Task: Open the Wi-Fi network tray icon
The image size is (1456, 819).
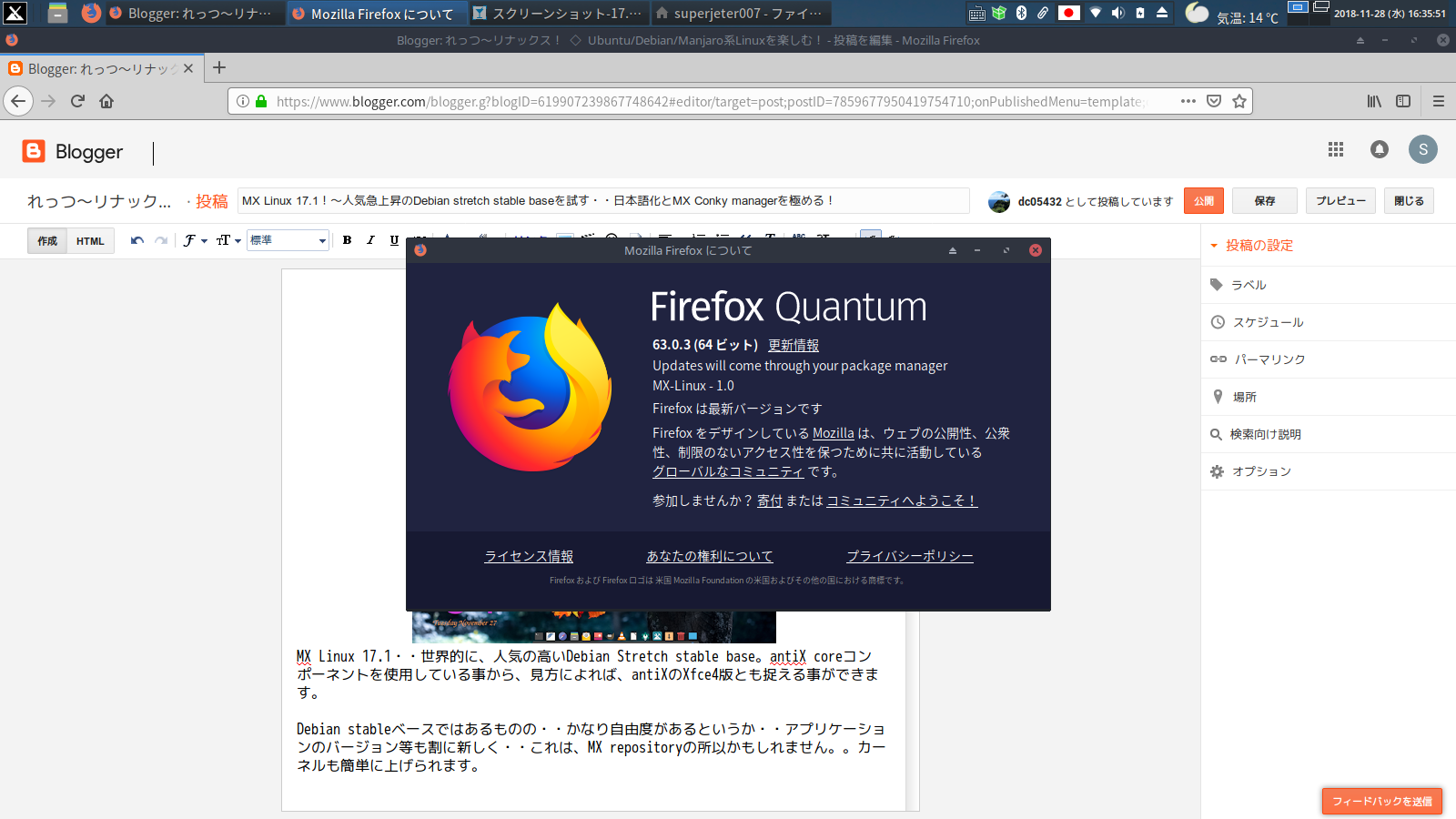Action: pos(1096,13)
